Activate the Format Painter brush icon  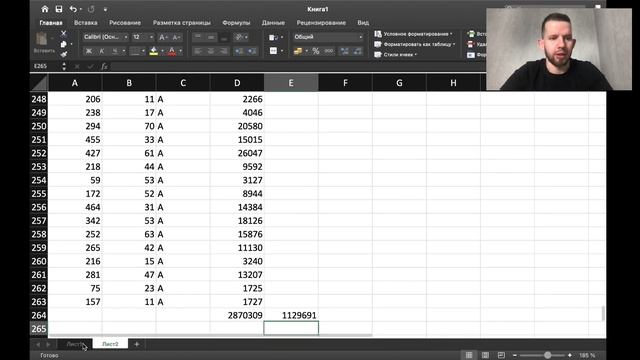[64, 54]
